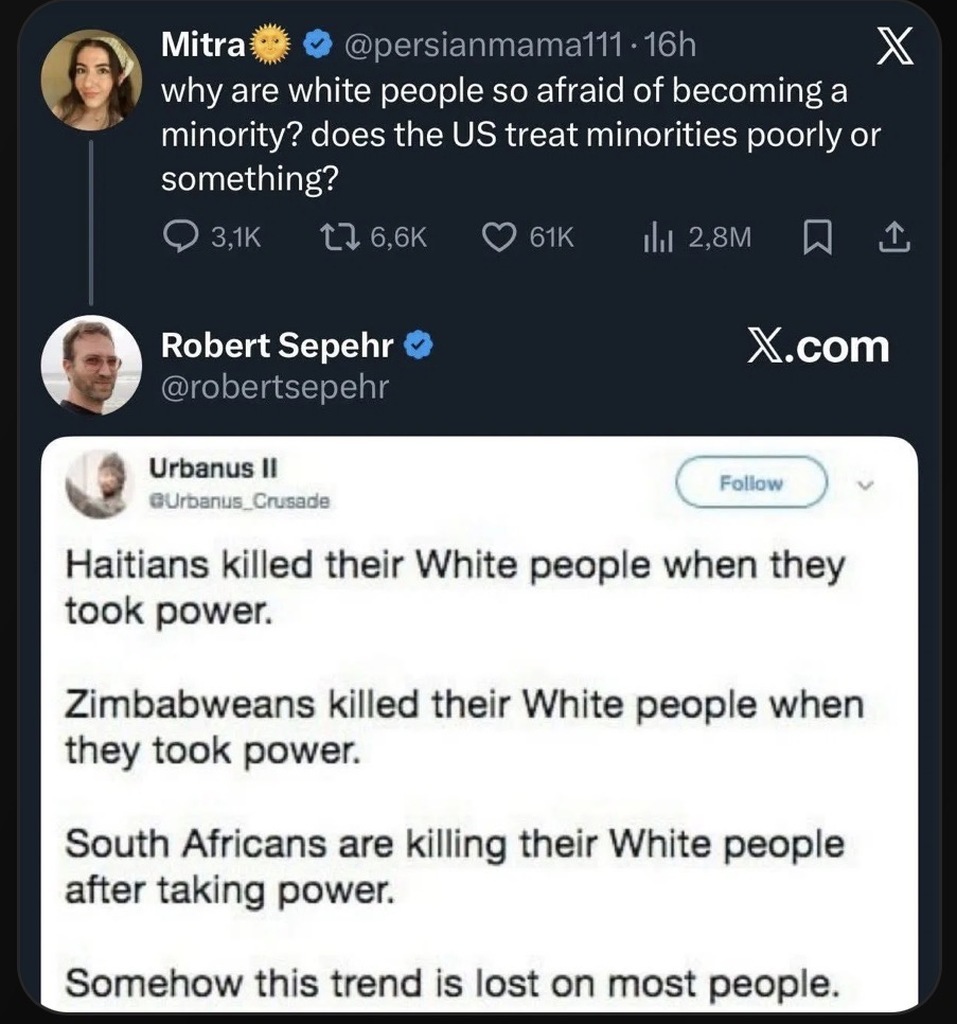Open the @robertsepehr handle link
The width and height of the screenshot is (957, 1024).
274,386
